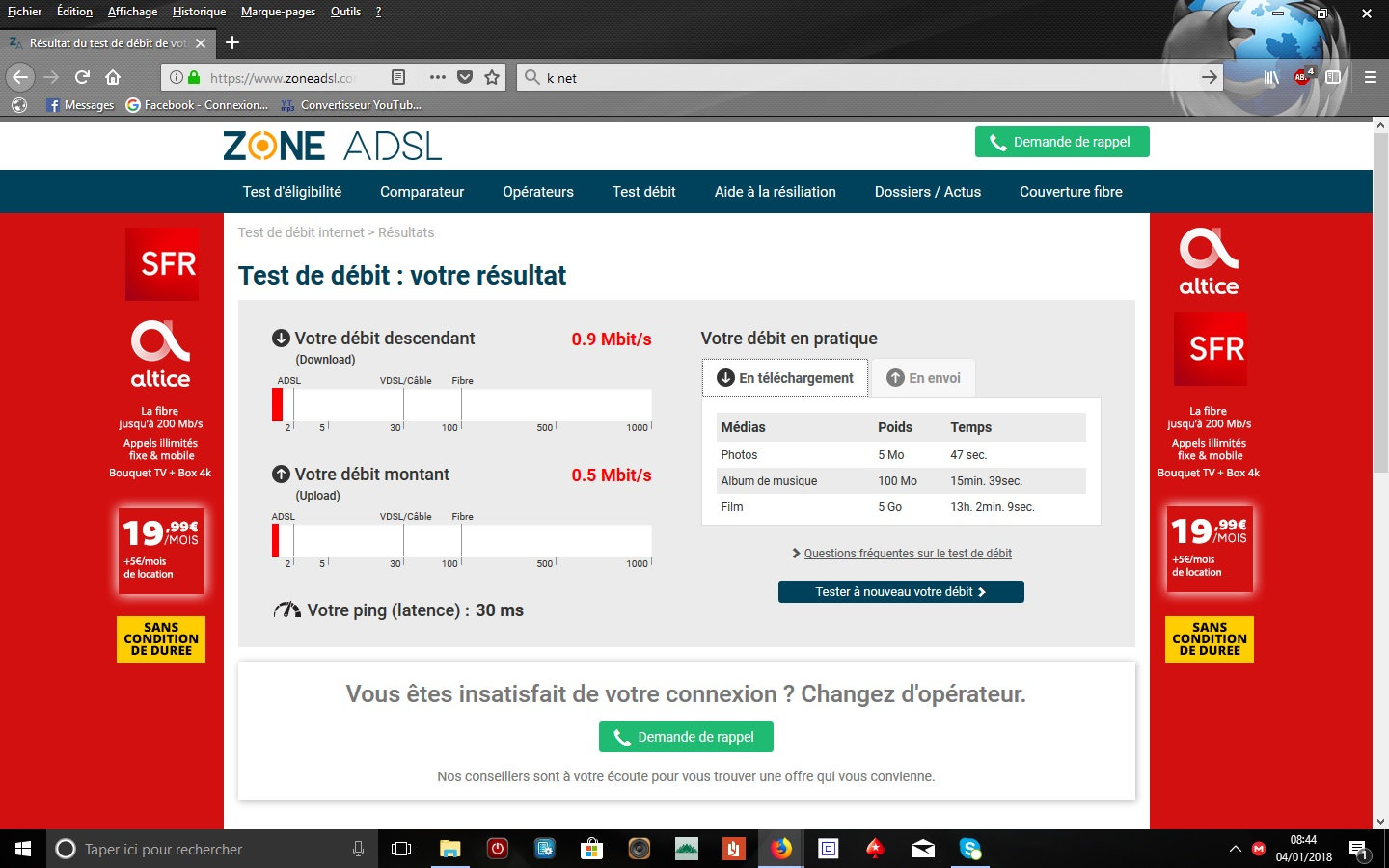Click the Cortana microphone icon
Image resolution: width=1389 pixels, height=868 pixels.
(x=358, y=849)
